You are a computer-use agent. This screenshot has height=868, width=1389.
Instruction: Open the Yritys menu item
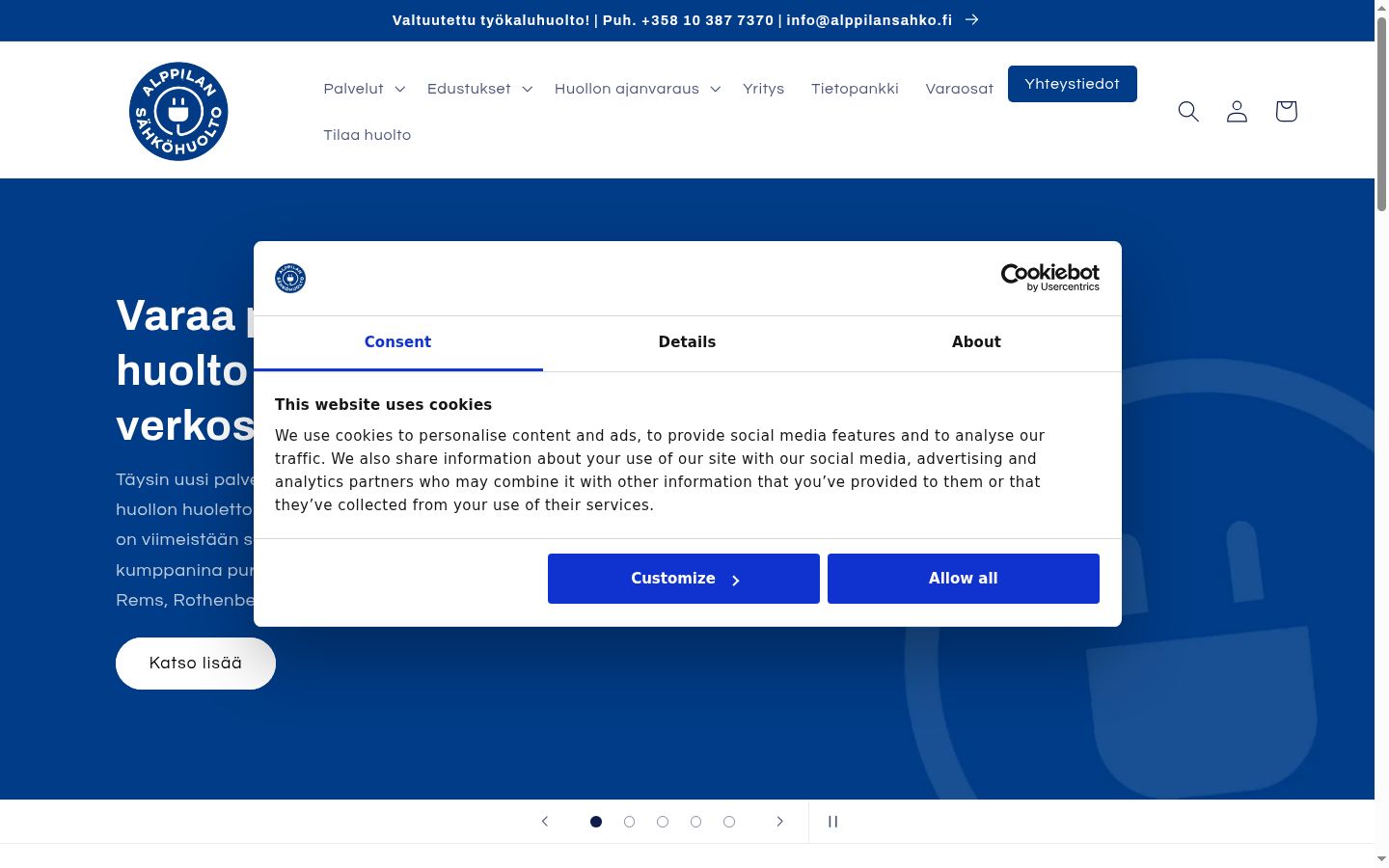(x=763, y=89)
